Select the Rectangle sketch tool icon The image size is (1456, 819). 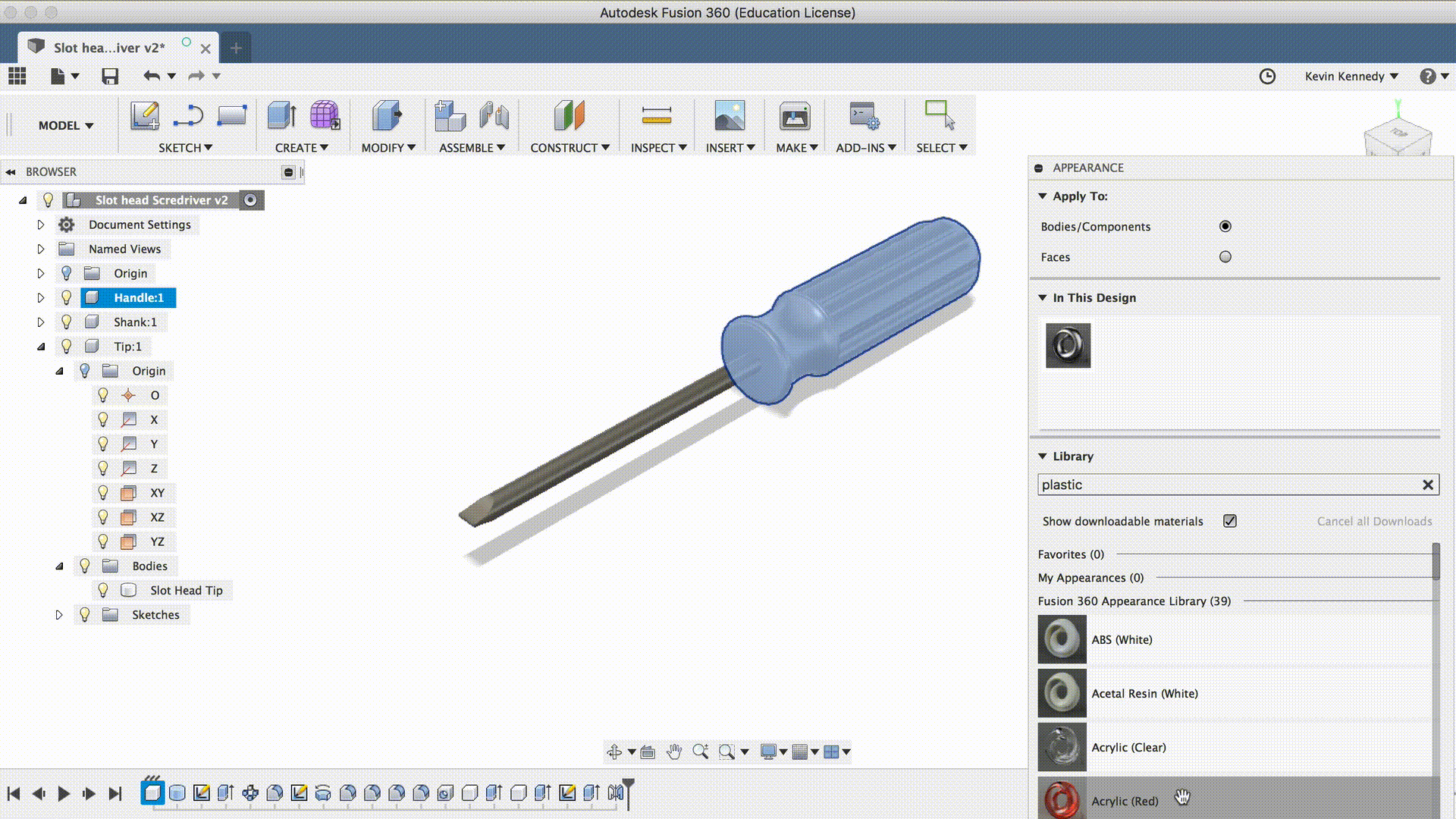click(x=232, y=116)
